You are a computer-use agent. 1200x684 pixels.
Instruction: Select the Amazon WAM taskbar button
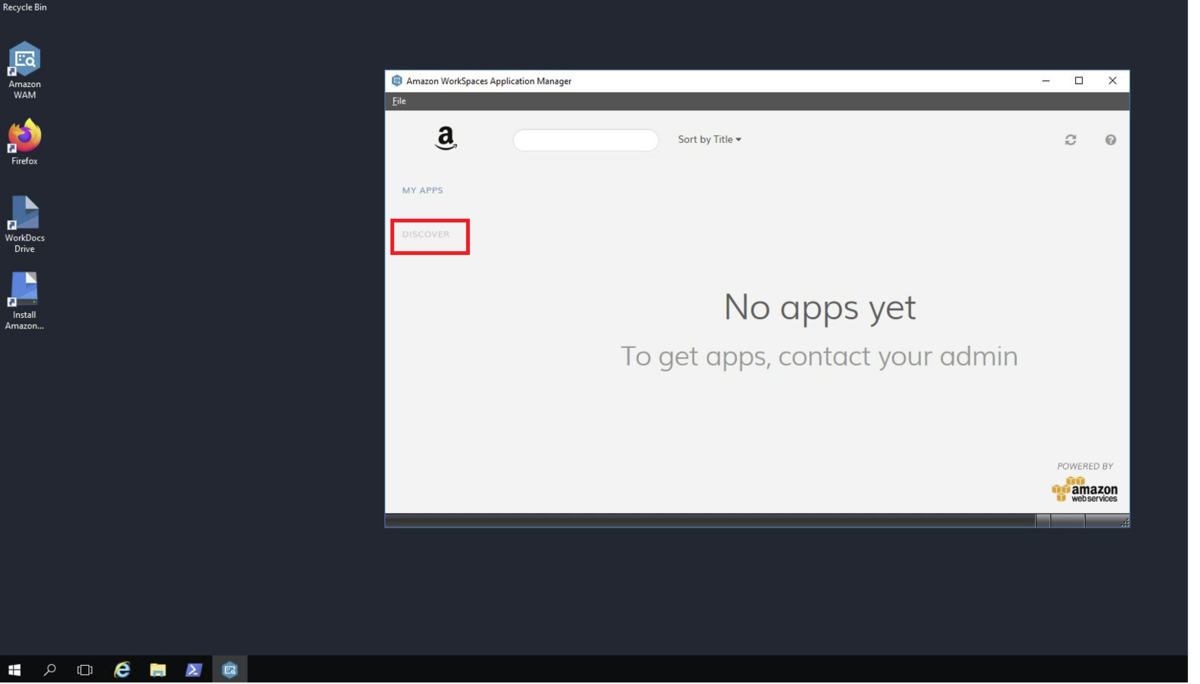pos(230,670)
